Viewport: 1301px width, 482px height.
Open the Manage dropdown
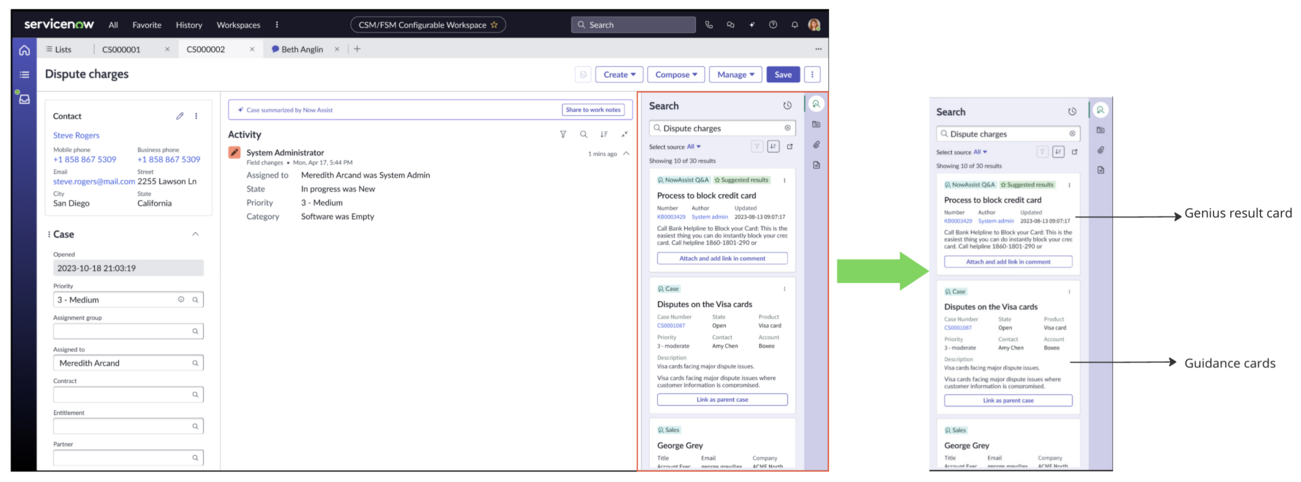[735, 74]
